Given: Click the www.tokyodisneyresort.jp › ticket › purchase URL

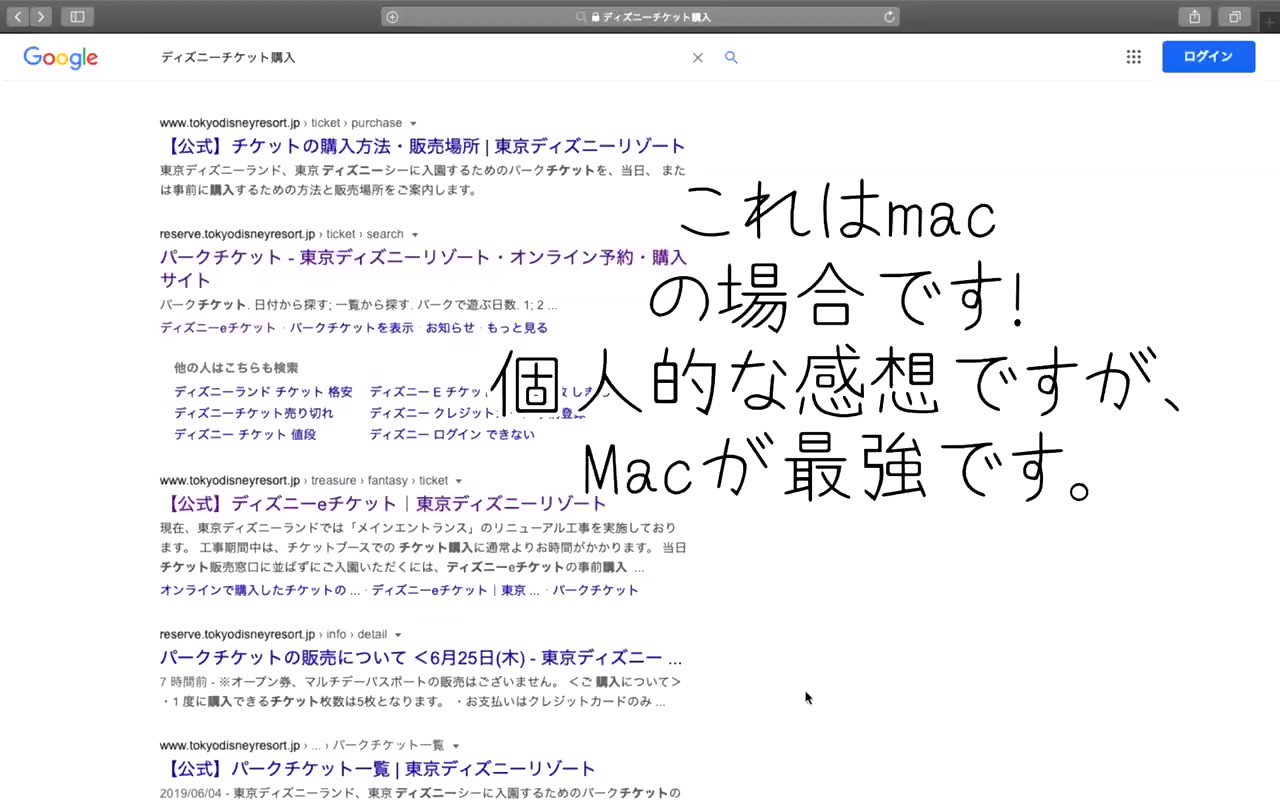Looking at the screenshot, I should click(281, 123).
